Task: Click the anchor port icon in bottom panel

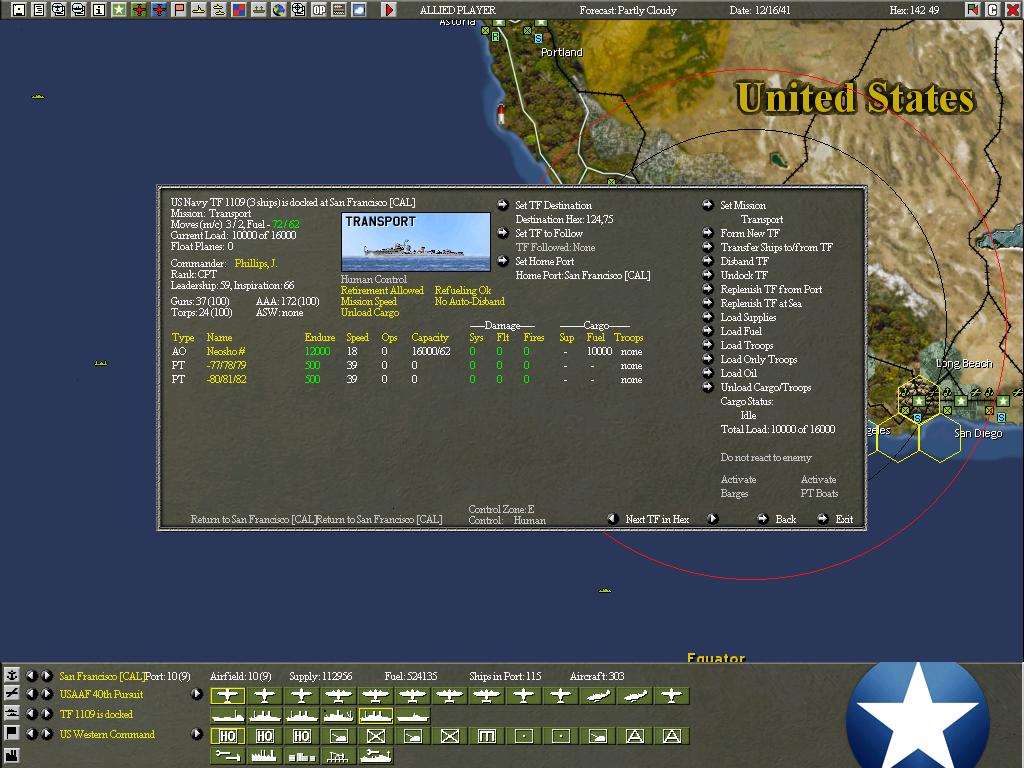Action: (x=12, y=676)
